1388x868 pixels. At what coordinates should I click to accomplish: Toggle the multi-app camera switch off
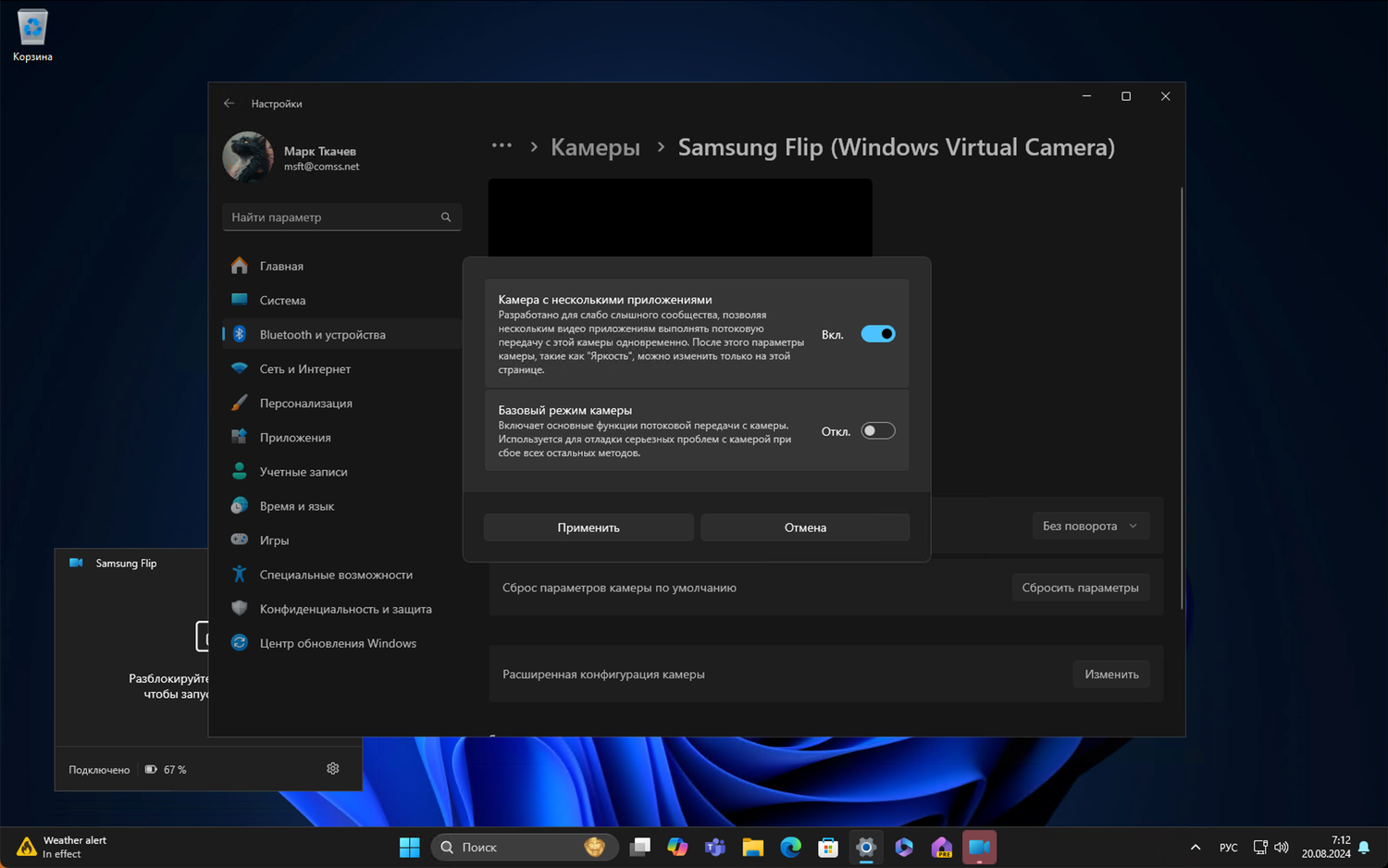[x=878, y=334]
